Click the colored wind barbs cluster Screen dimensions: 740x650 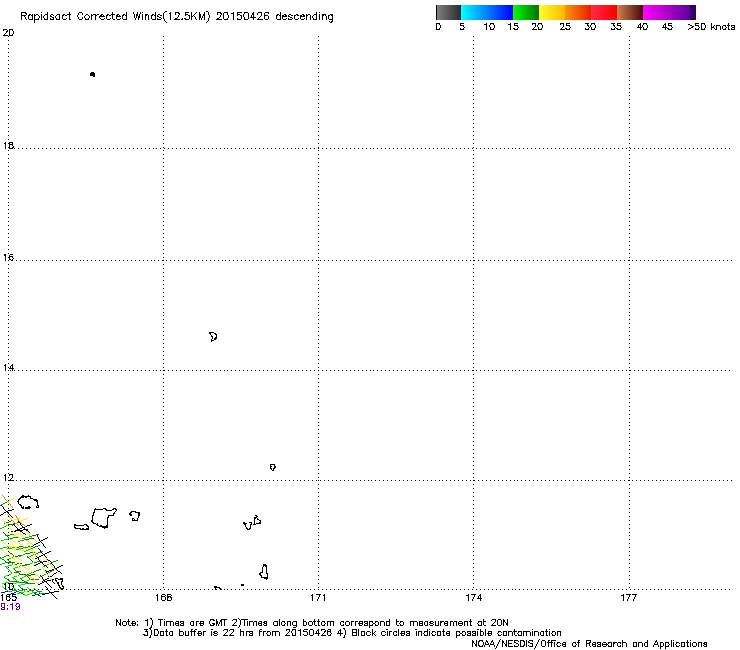coord(29,548)
